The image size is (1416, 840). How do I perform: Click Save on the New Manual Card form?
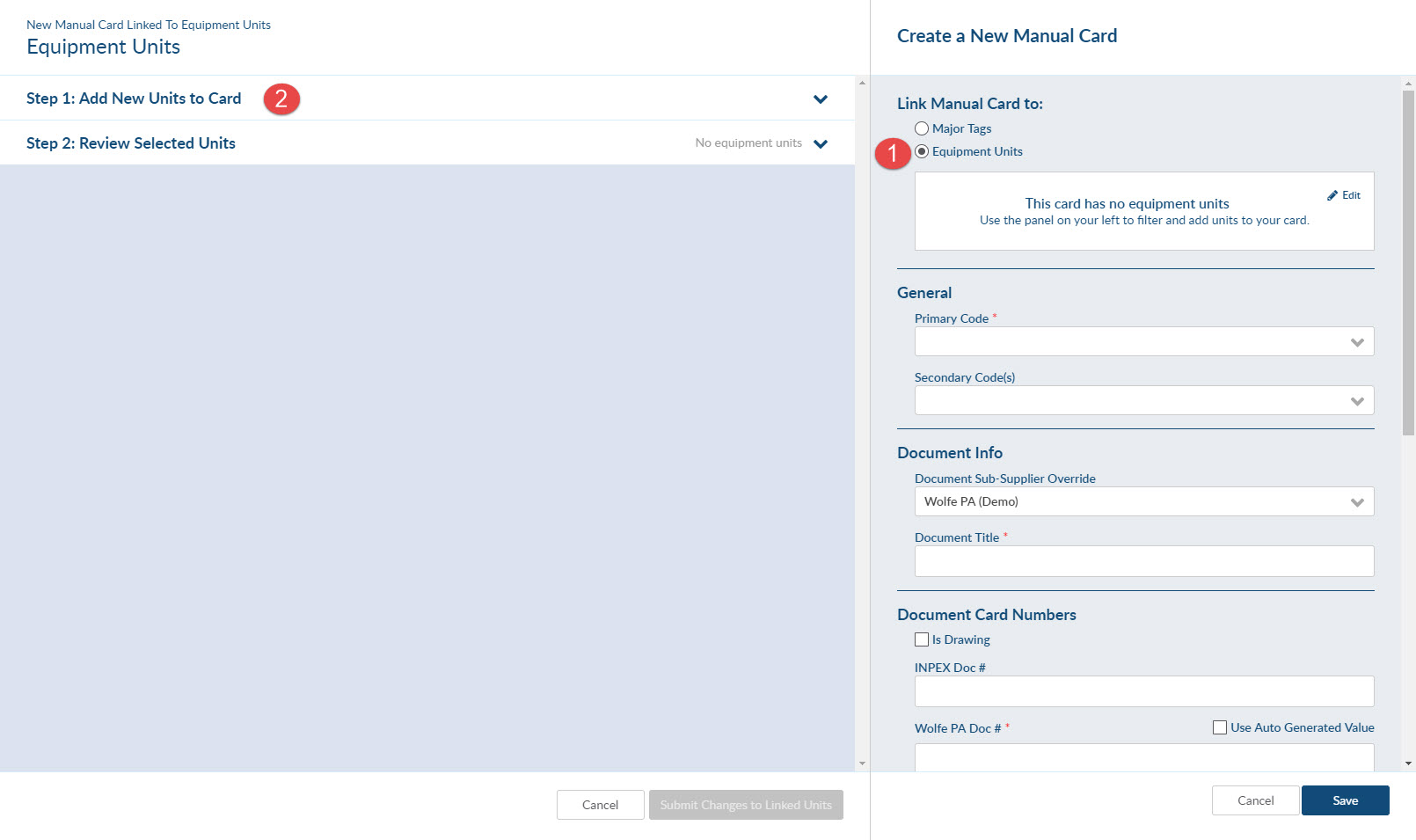pos(1346,800)
